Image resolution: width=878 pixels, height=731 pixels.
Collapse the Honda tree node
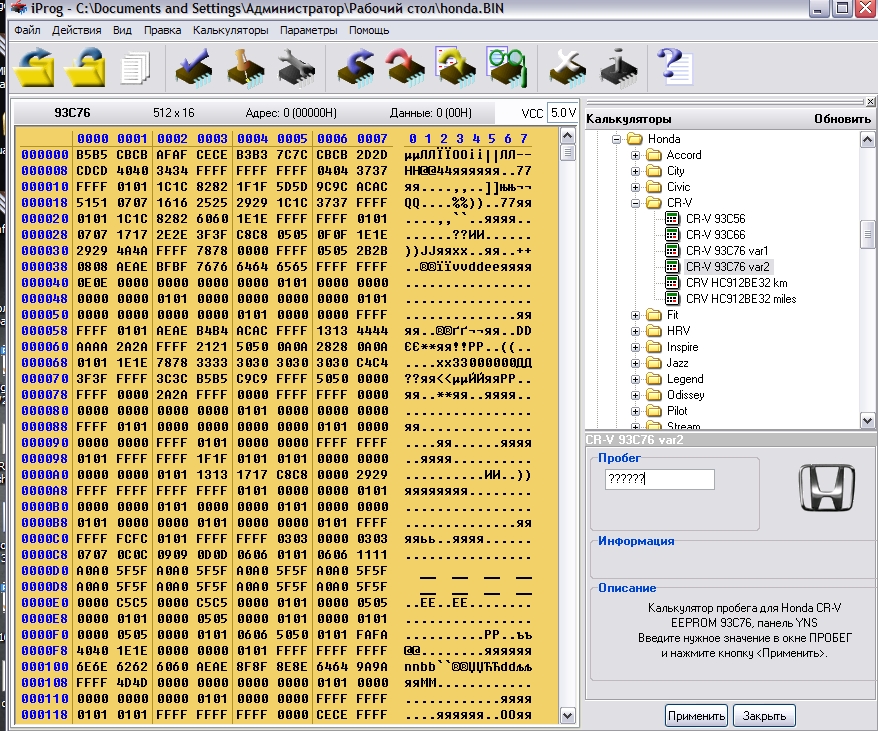coord(617,139)
